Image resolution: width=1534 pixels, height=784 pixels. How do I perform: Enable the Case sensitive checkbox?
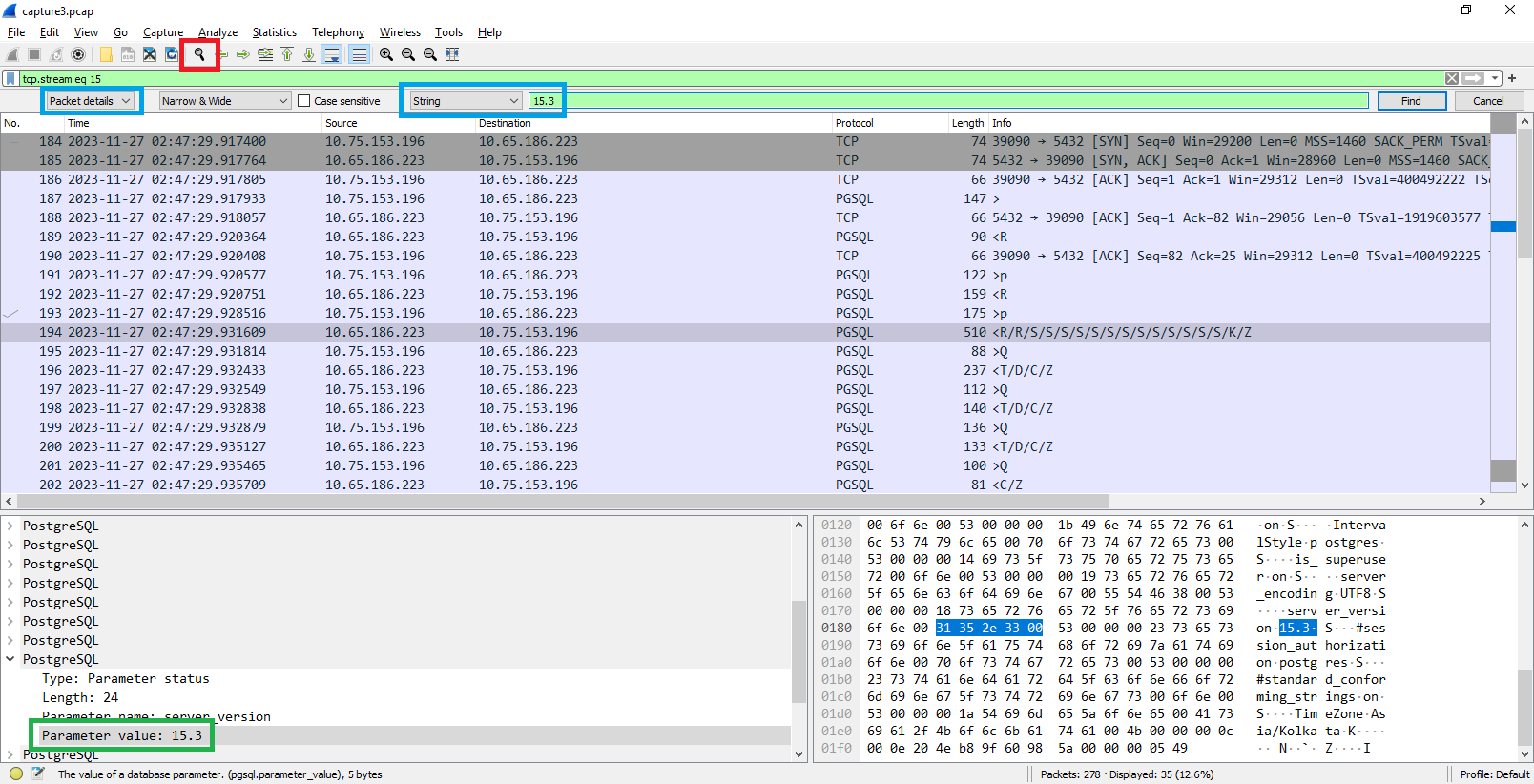tap(304, 100)
